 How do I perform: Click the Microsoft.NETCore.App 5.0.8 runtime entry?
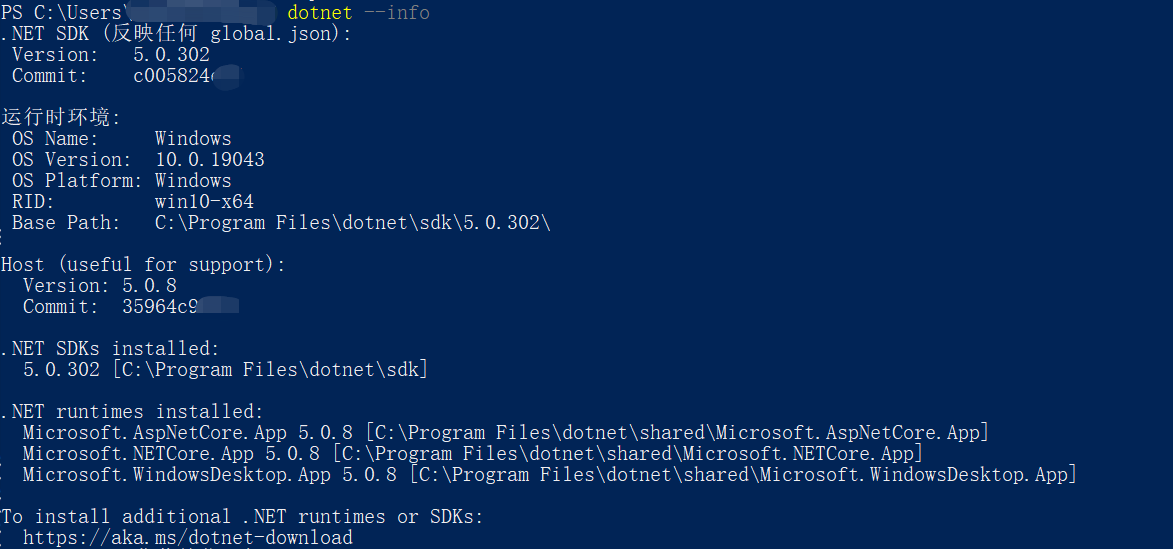point(176,454)
